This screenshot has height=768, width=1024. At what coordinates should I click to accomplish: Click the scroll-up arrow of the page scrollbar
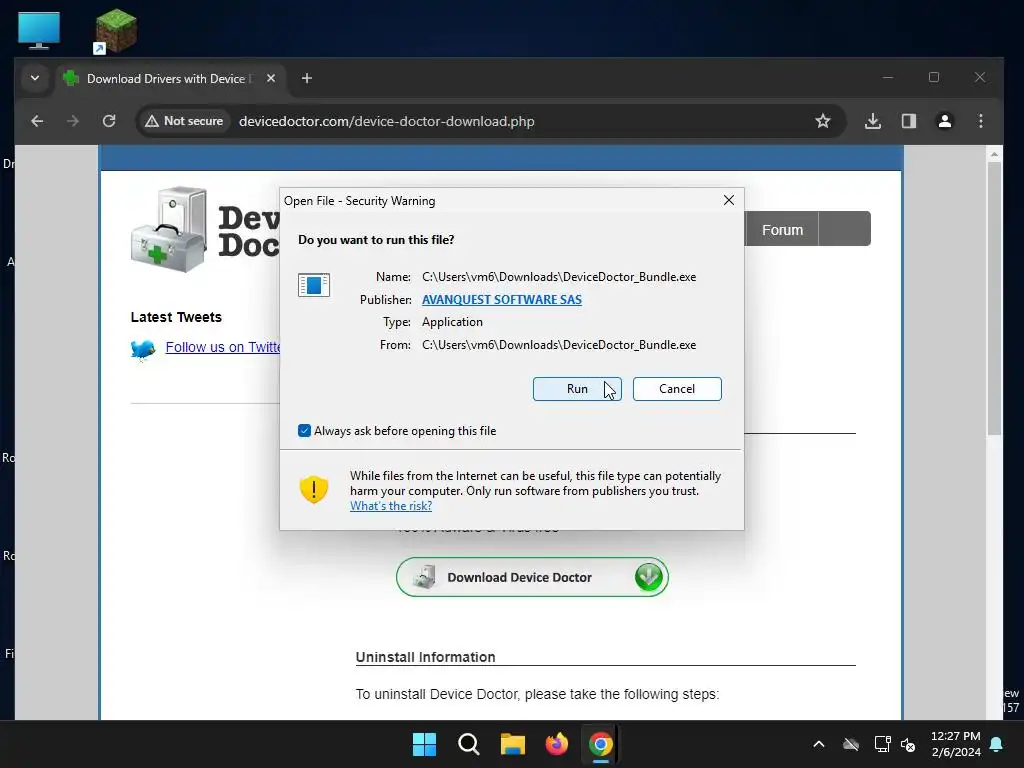[994, 155]
